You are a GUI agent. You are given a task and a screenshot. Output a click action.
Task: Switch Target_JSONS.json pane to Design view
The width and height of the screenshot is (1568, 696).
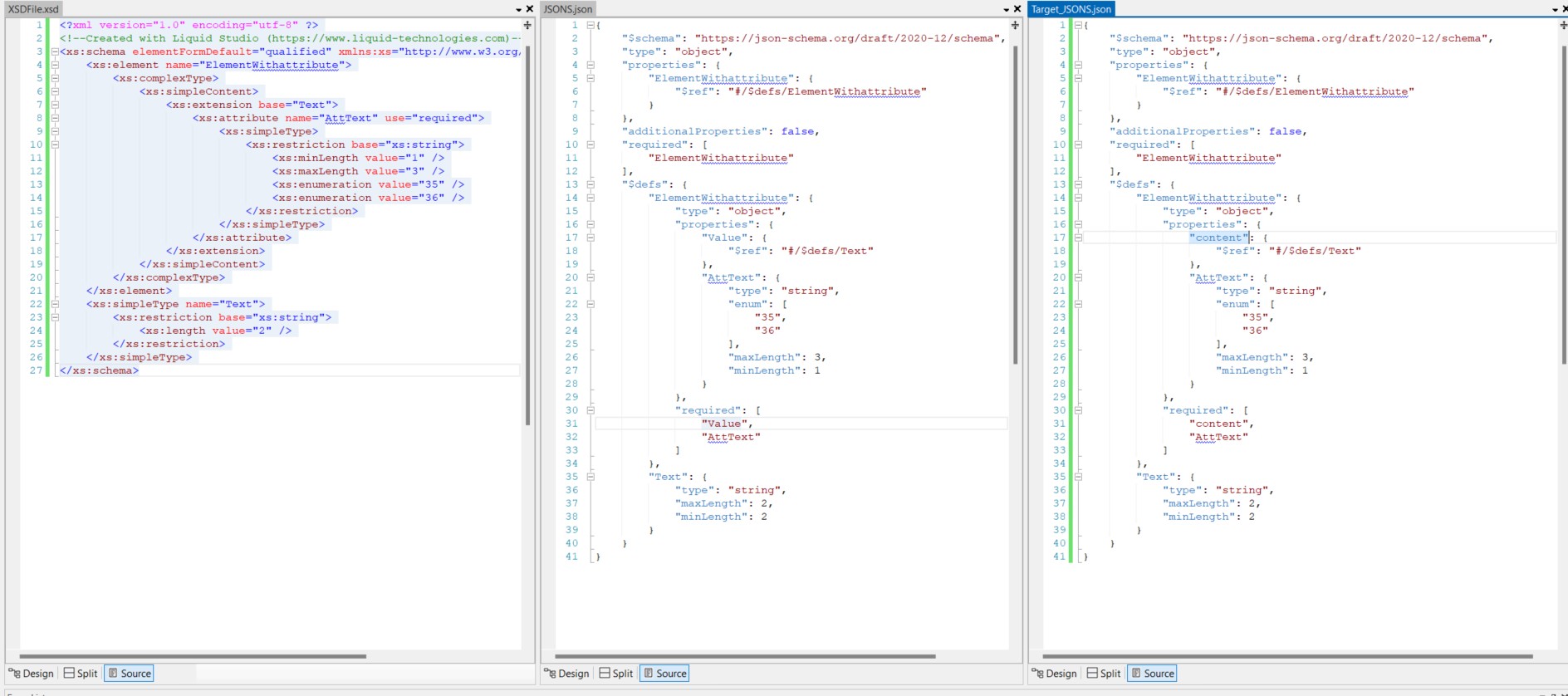pos(1054,674)
